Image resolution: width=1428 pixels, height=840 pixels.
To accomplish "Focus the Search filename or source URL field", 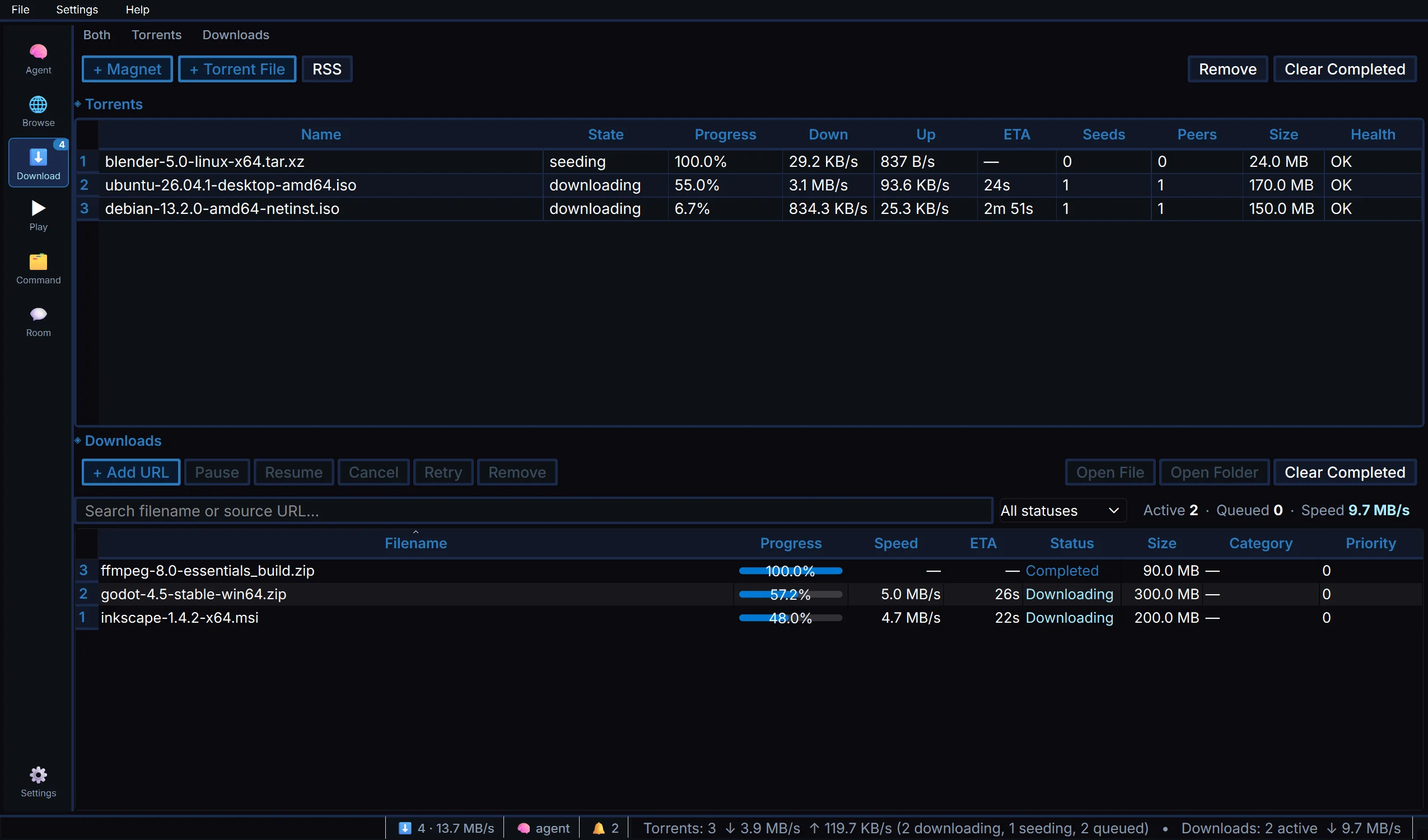I will [534, 511].
